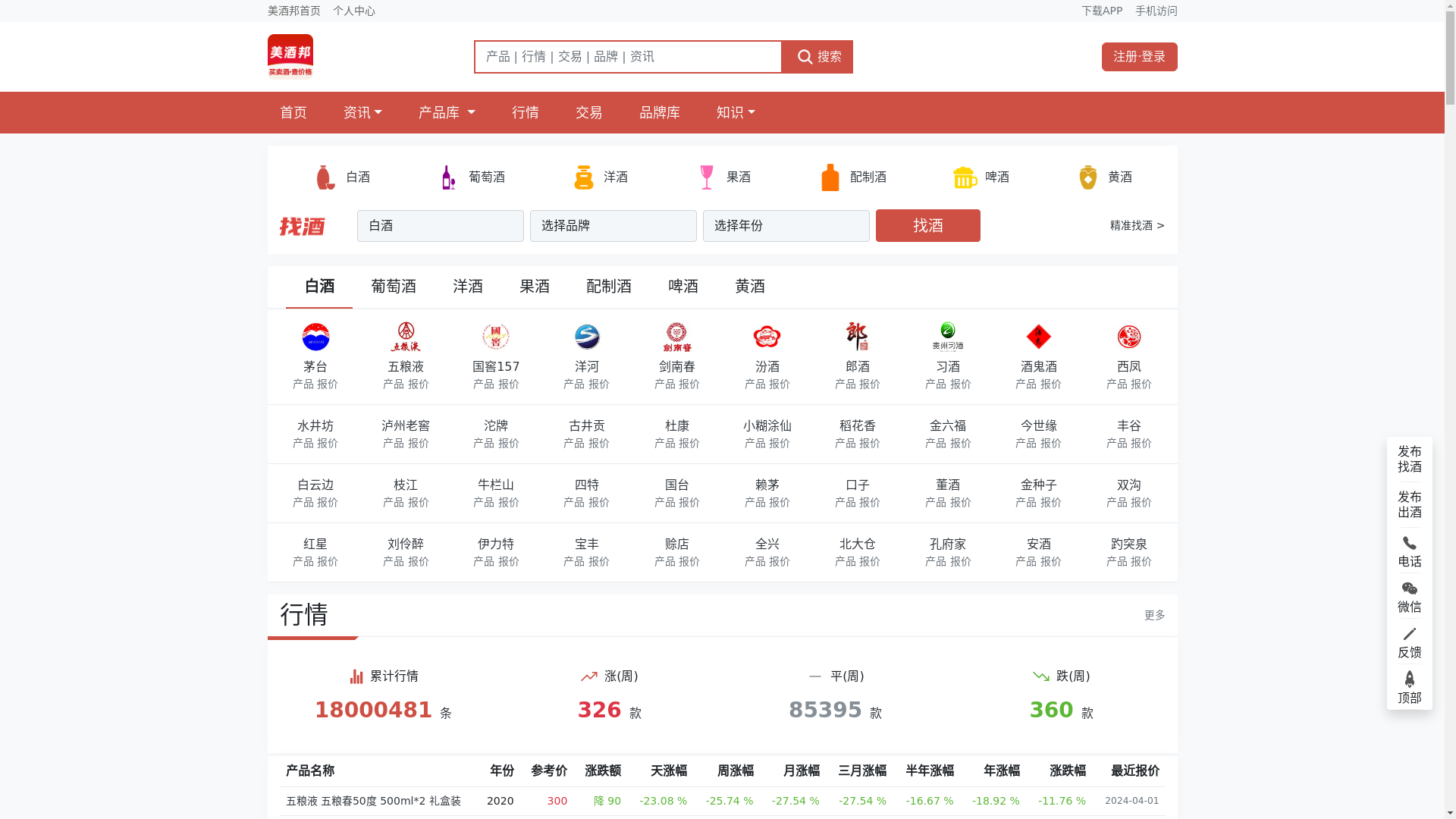Open the 选择品牌 brand selector
1456x819 pixels.
[613, 226]
